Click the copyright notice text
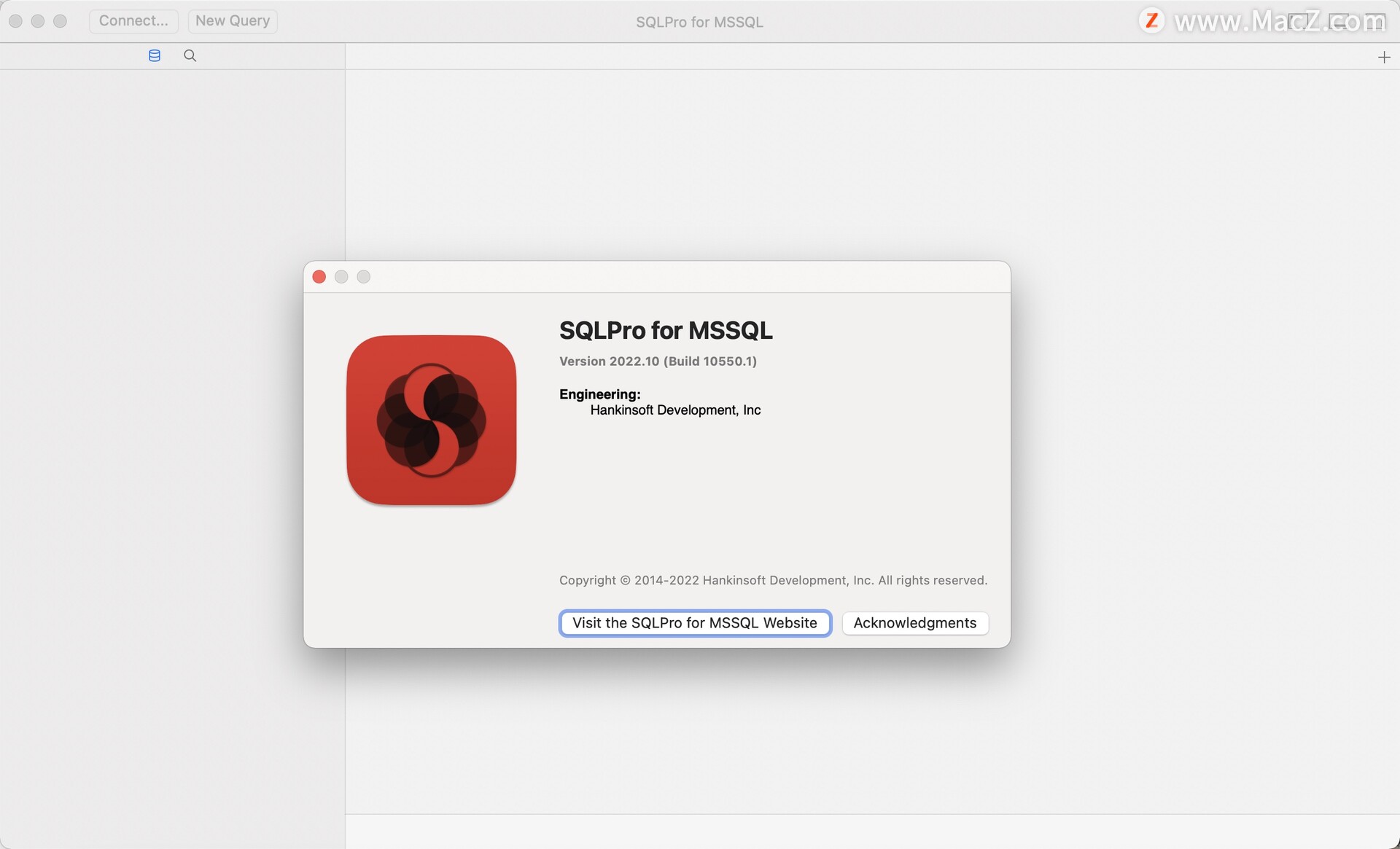 pos(773,581)
